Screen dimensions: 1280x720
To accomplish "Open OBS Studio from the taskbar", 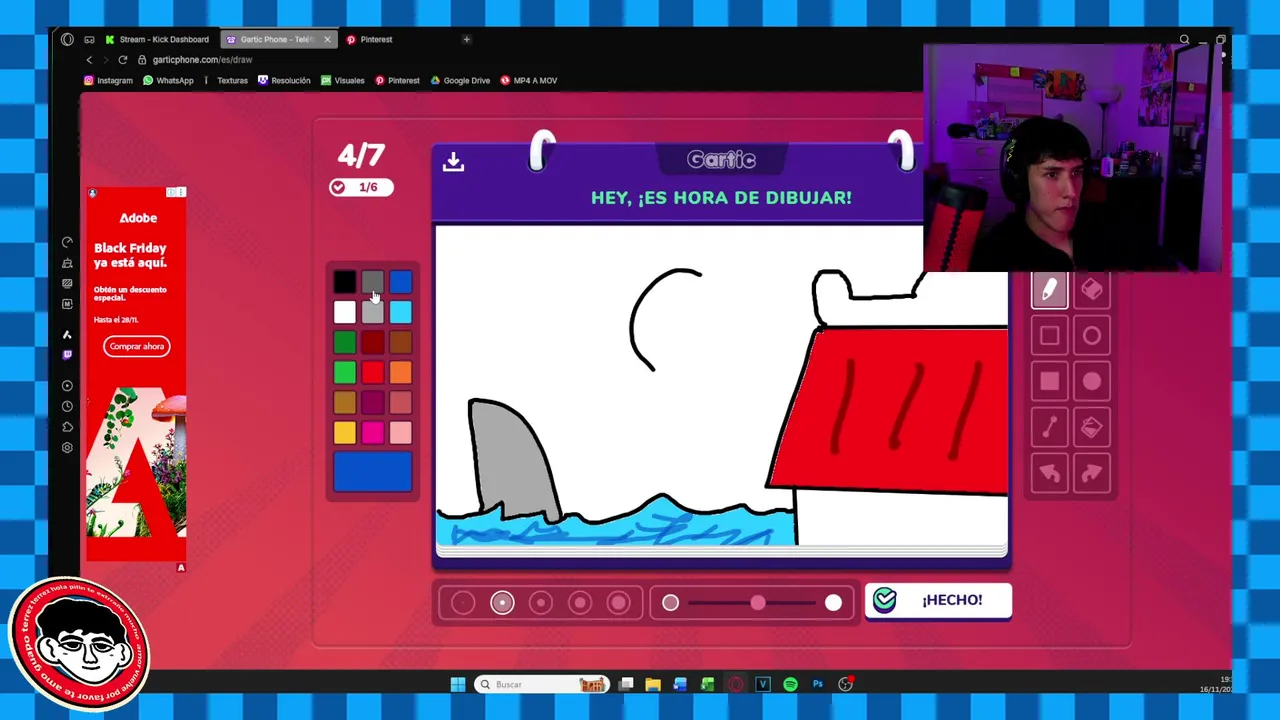I will pyautogui.click(x=845, y=684).
